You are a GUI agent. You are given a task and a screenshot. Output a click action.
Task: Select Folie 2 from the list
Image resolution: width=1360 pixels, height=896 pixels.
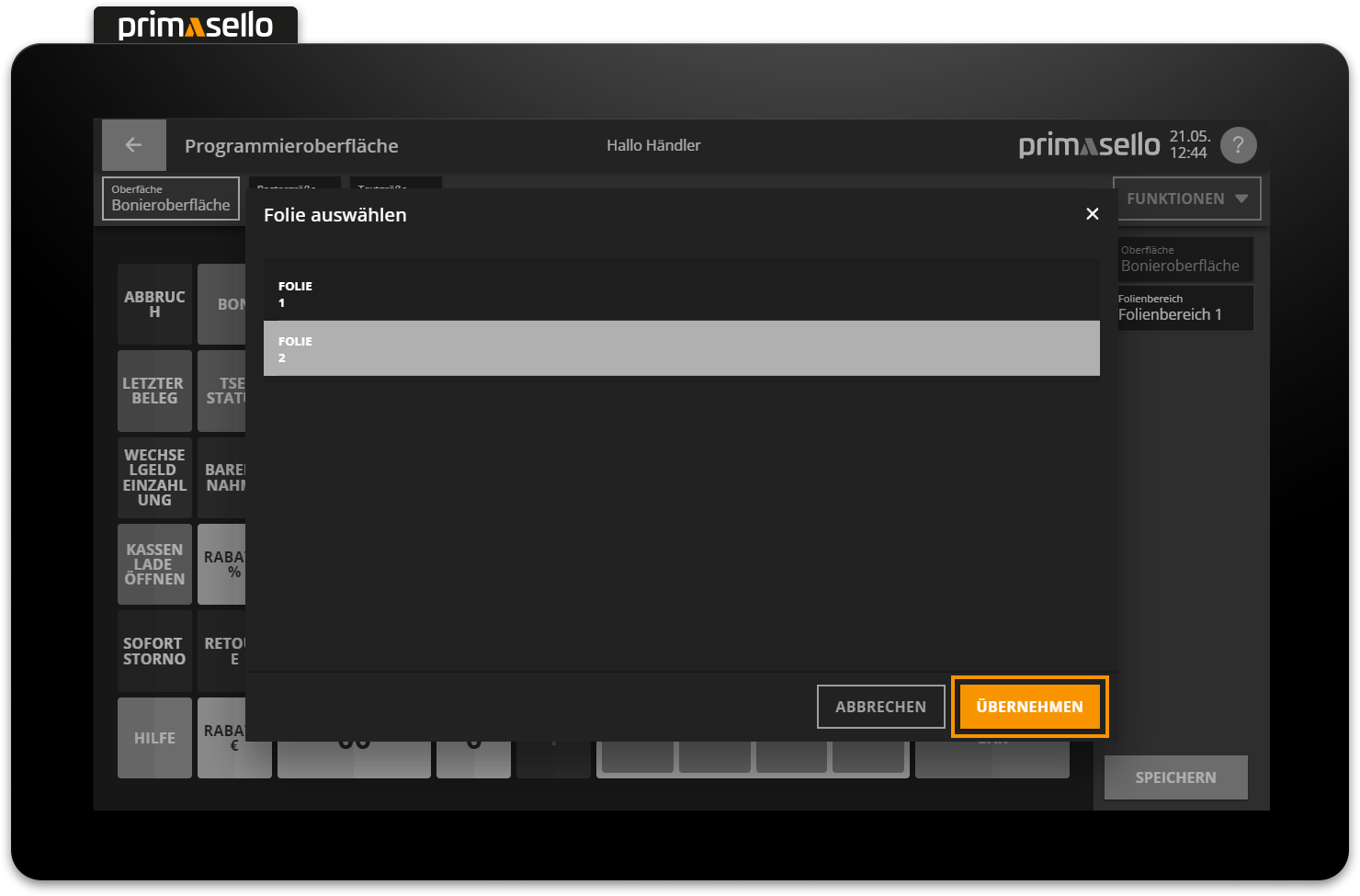[681, 348]
